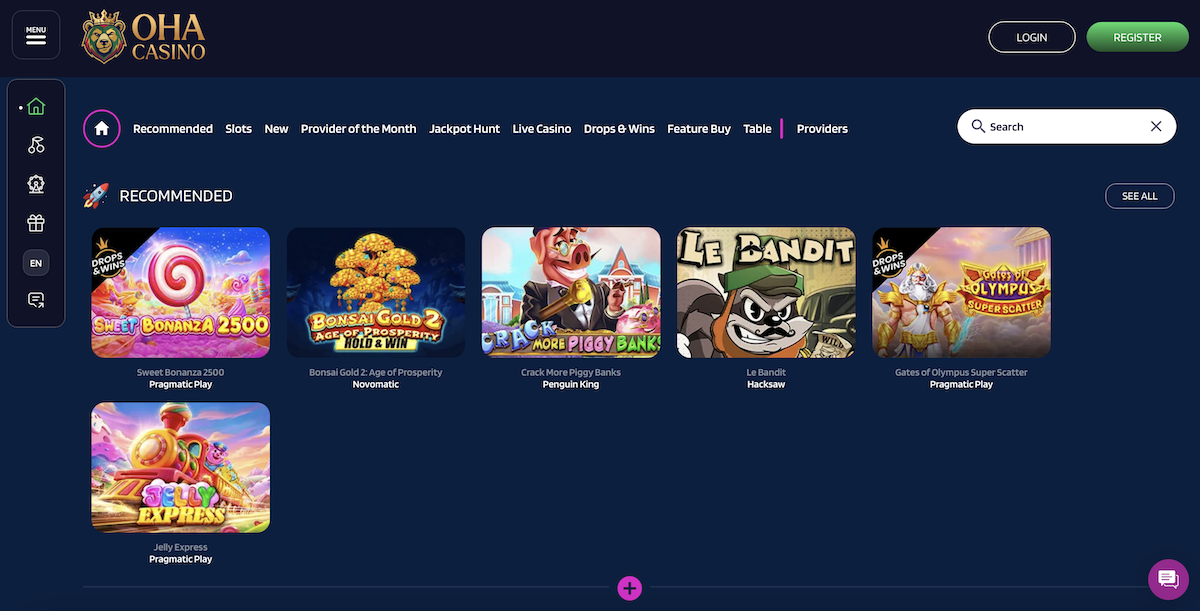
Task: Click the green REGISTER button
Action: tap(1137, 37)
